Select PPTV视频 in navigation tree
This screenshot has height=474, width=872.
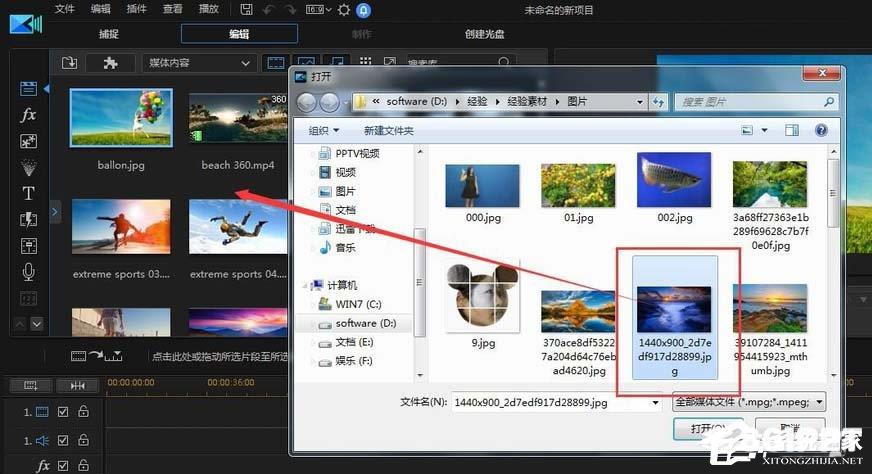tap(350, 154)
